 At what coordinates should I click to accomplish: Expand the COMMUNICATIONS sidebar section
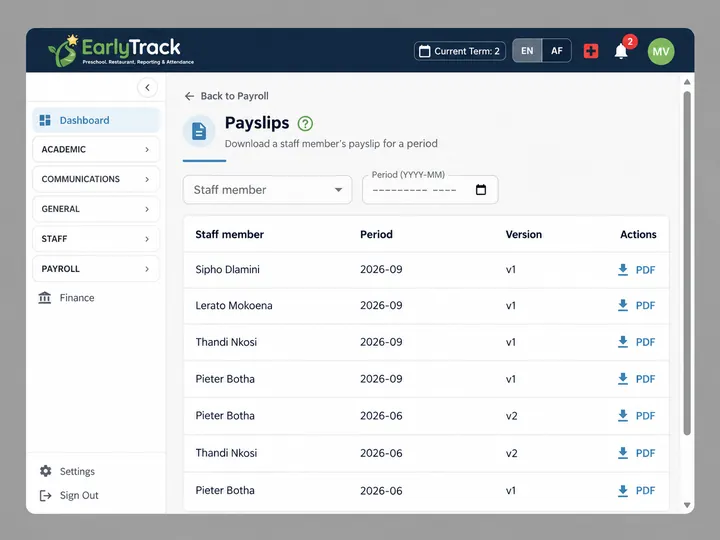tap(96, 179)
